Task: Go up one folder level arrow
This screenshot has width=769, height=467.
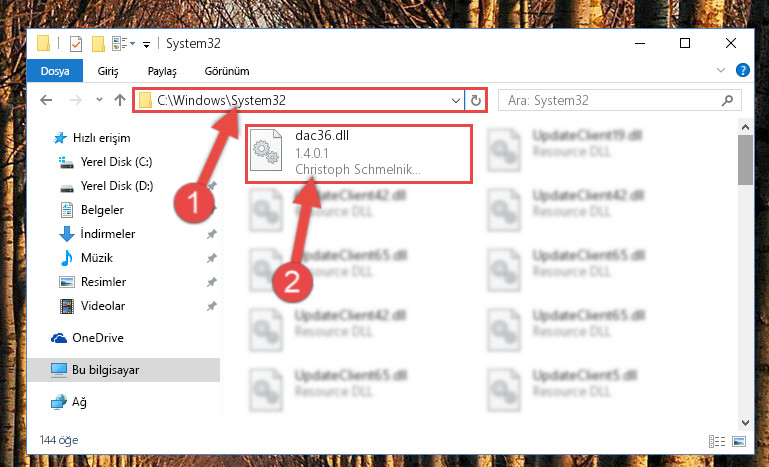Action: [x=120, y=100]
